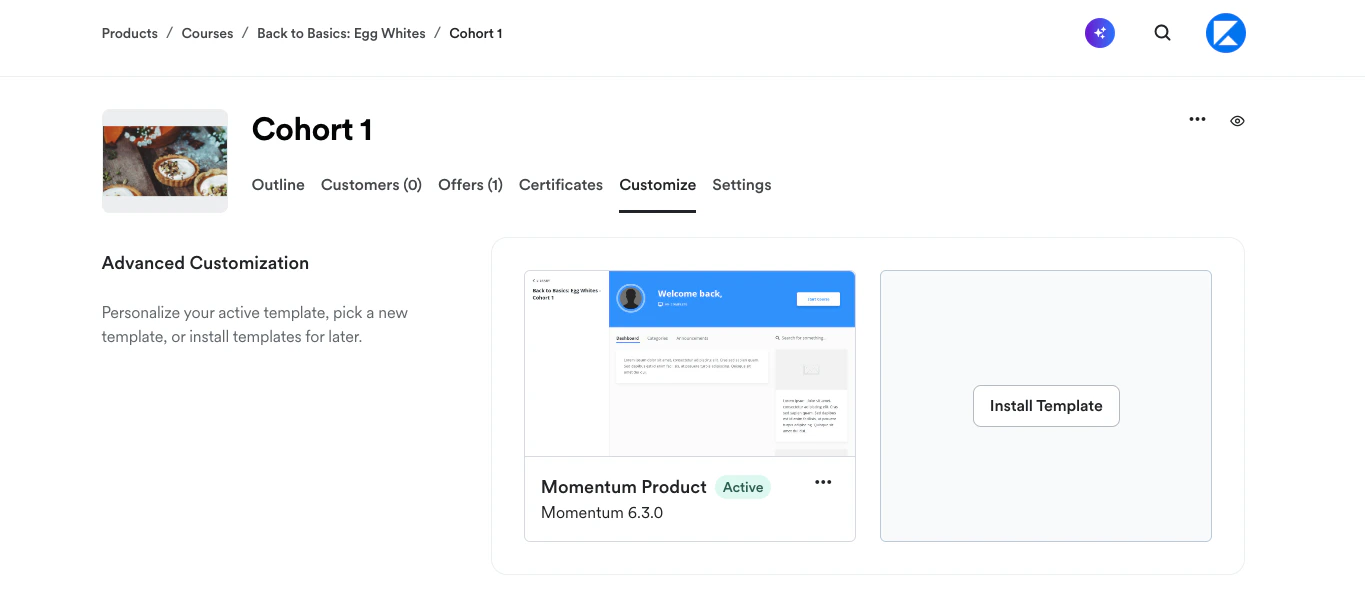Click the Active status badge
This screenshot has width=1365, height=594.
[742, 487]
